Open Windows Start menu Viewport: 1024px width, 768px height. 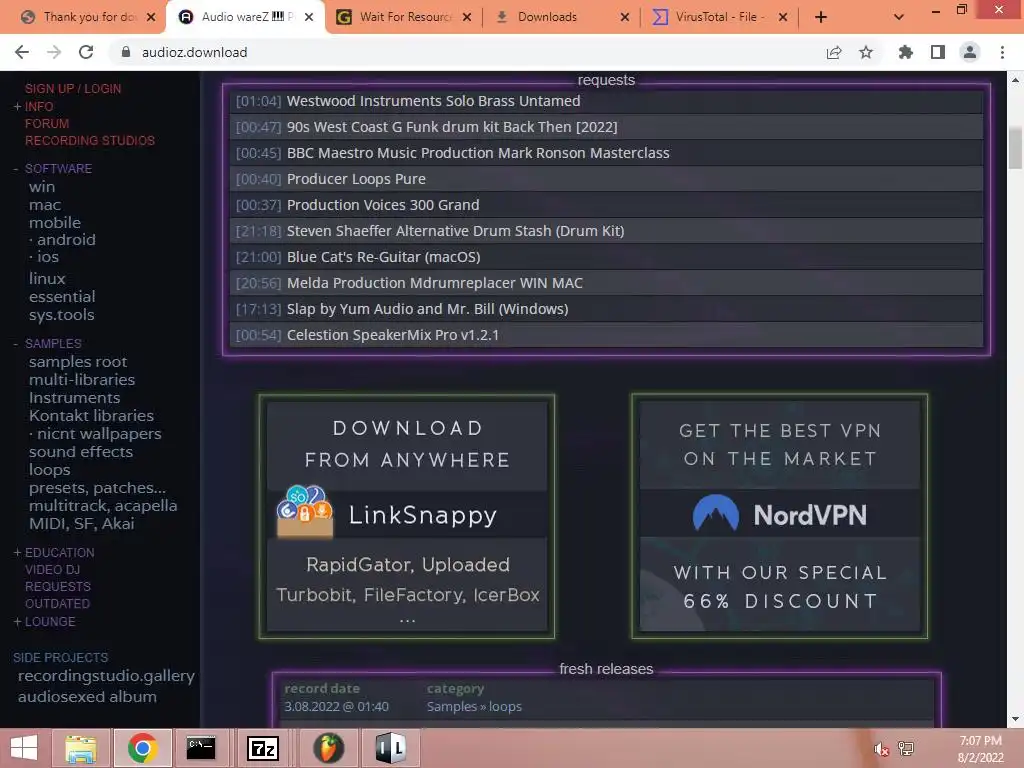click(24, 748)
